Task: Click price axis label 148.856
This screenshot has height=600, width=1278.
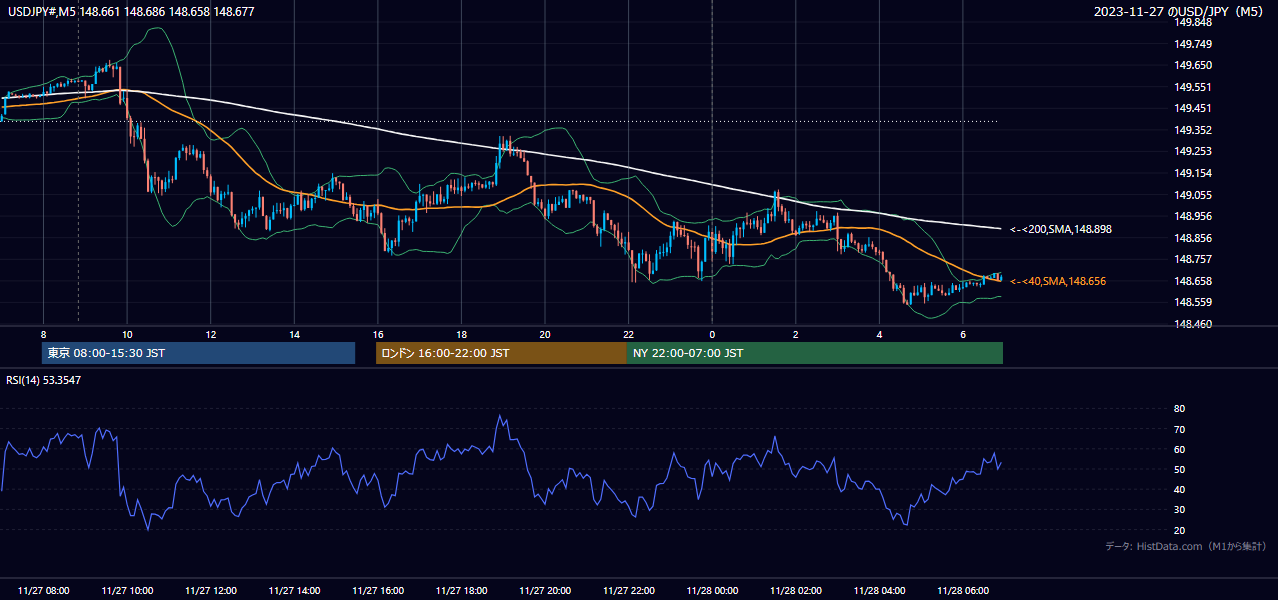Action: tap(1194, 238)
